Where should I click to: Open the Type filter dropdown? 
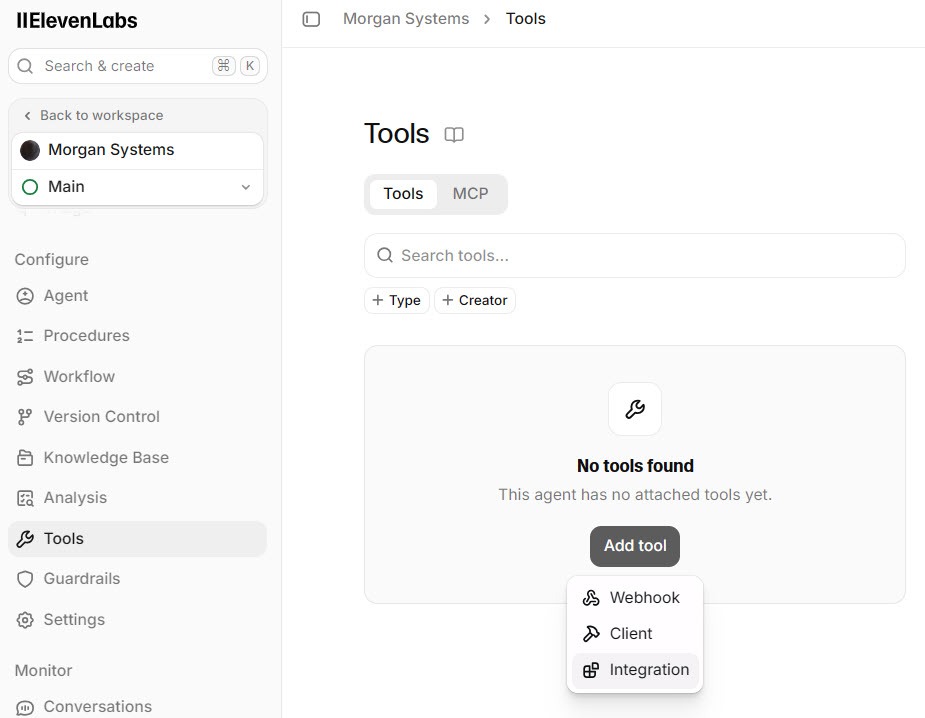[396, 300]
